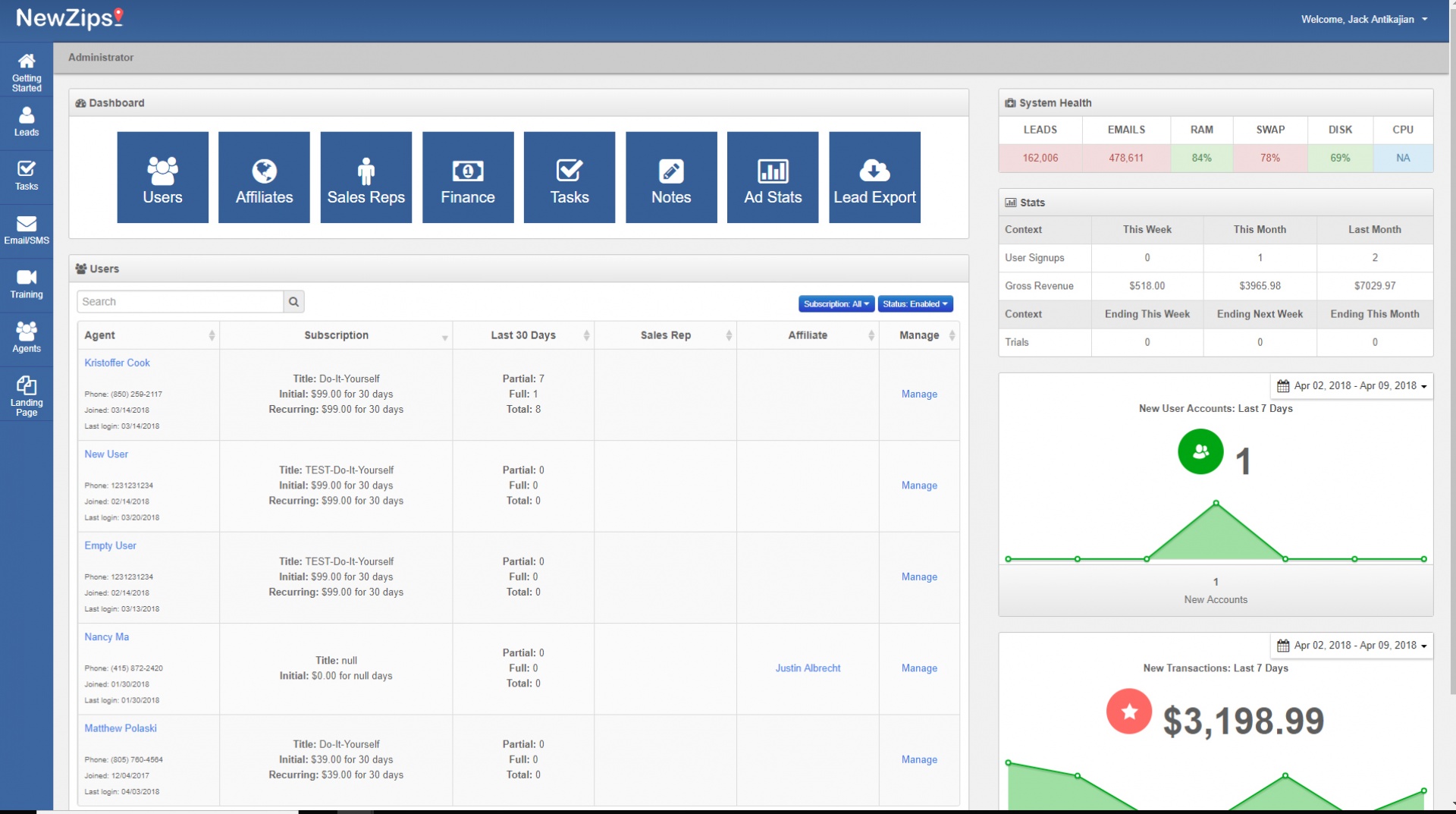Click Manage for New User row

pos(919,486)
